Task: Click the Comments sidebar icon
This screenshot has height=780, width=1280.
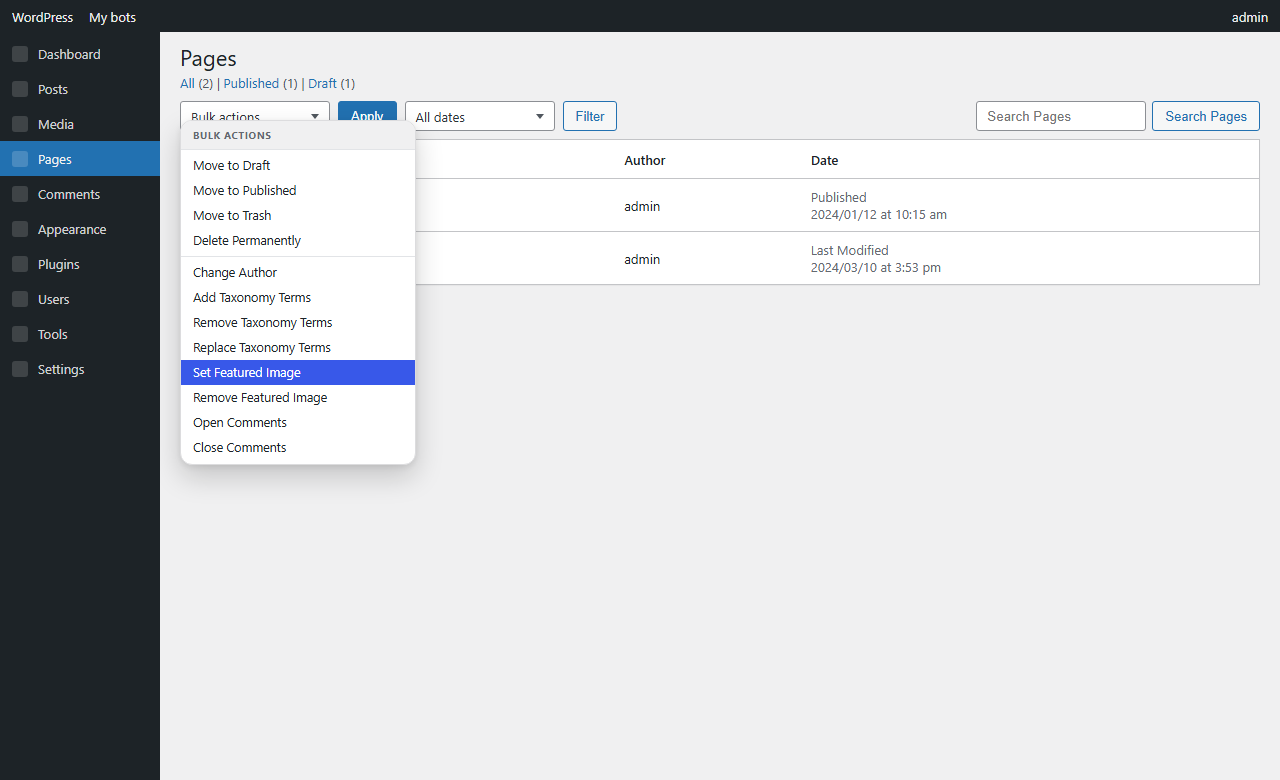Action: point(20,194)
